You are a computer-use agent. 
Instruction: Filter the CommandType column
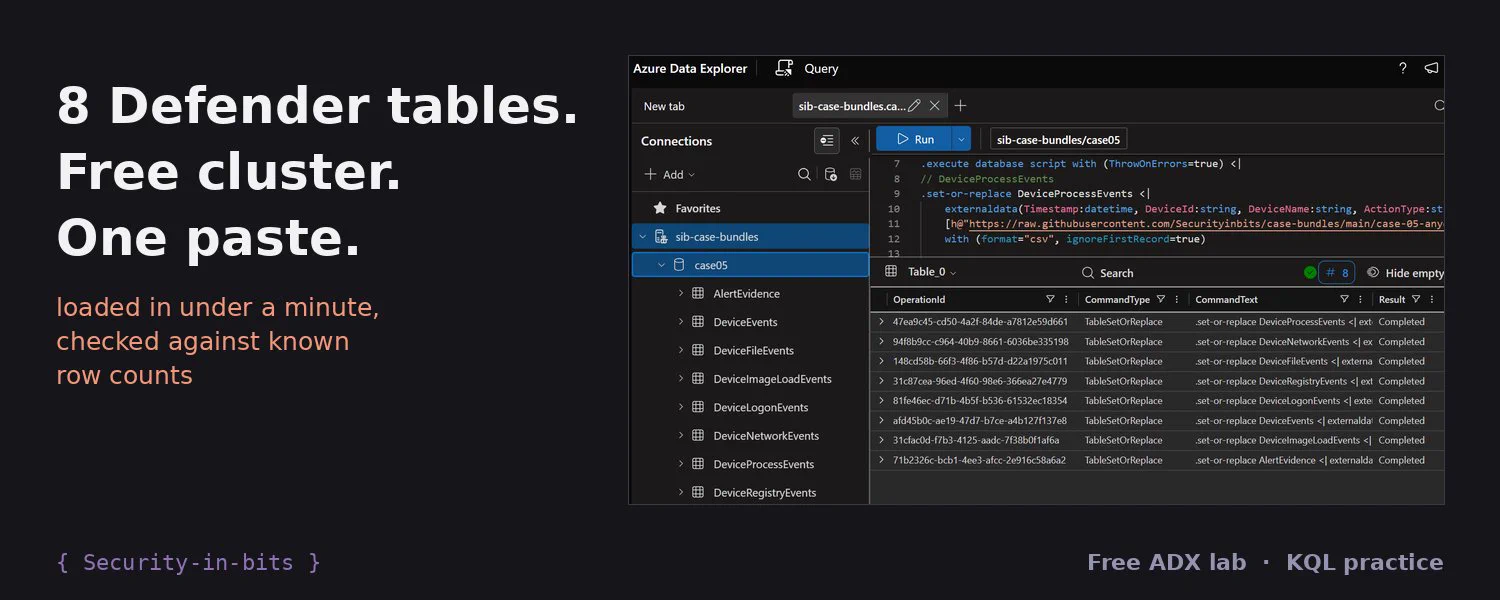[1160, 299]
